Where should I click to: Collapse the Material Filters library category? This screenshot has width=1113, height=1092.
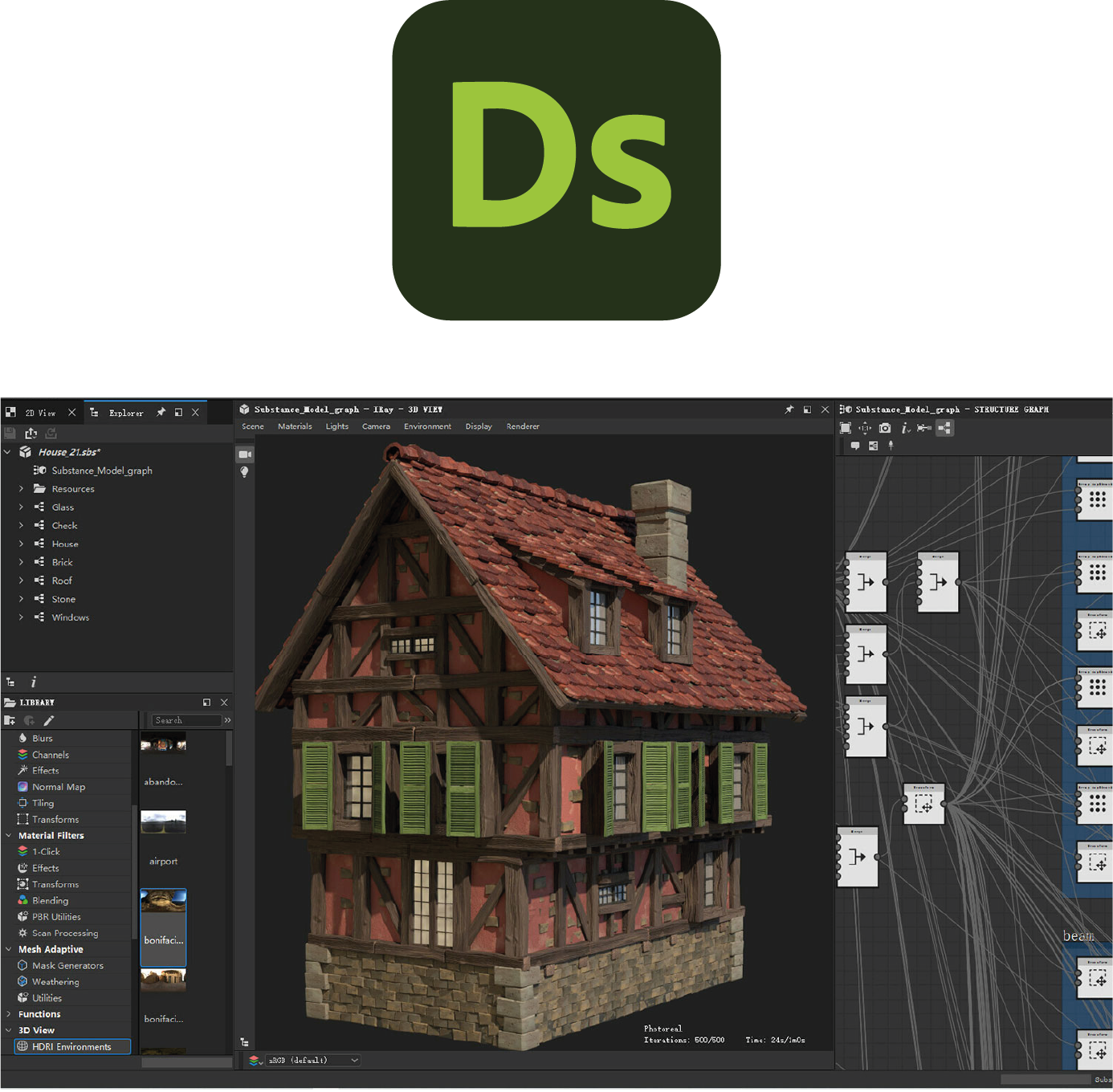(x=9, y=835)
